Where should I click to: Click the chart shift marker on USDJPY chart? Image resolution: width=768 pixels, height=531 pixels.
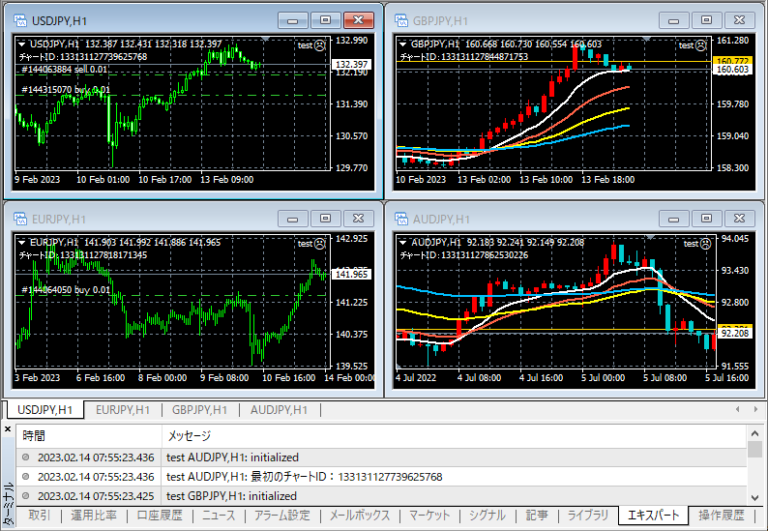click(264, 39)
